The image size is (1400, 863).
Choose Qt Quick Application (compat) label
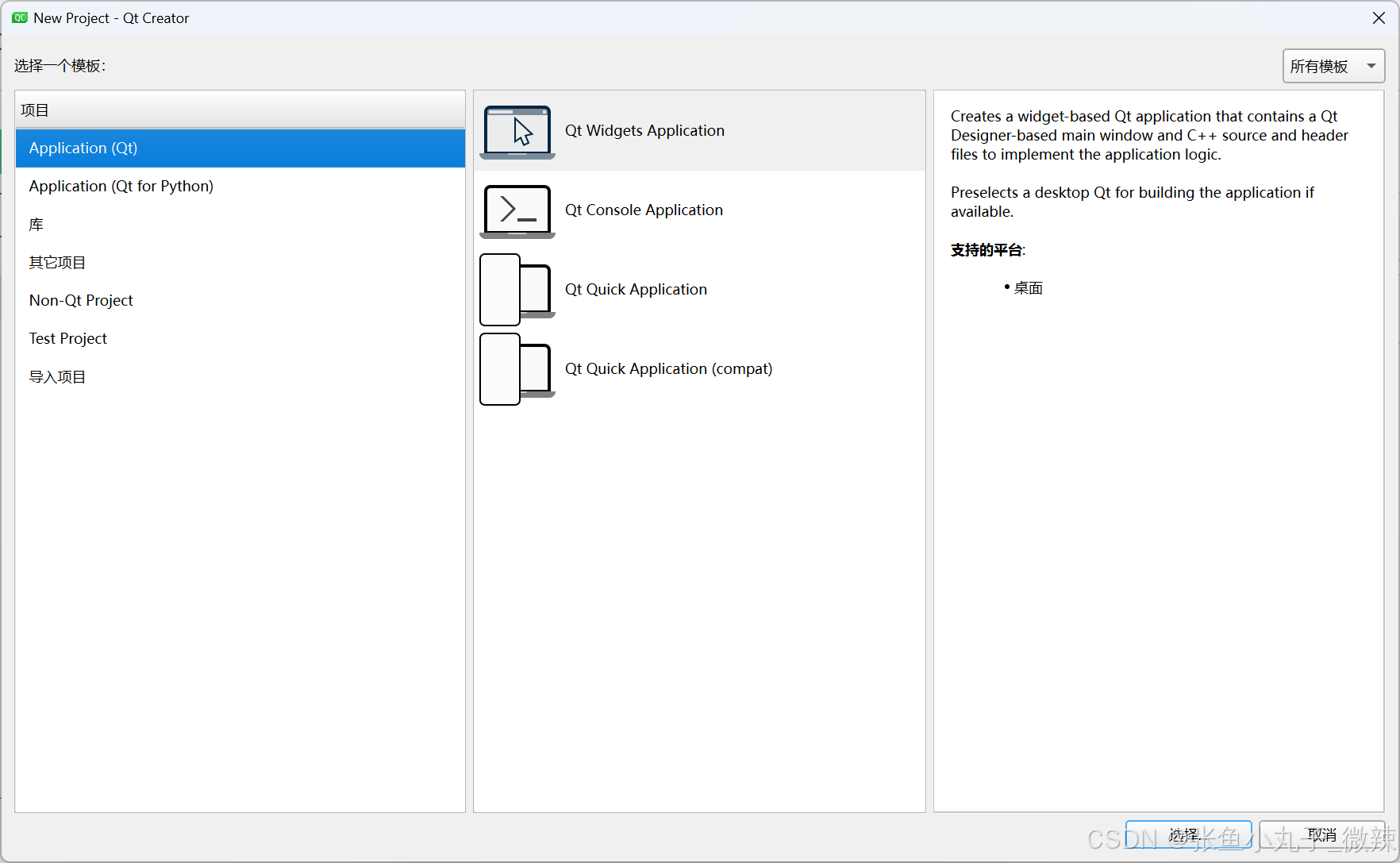[668, 369]
